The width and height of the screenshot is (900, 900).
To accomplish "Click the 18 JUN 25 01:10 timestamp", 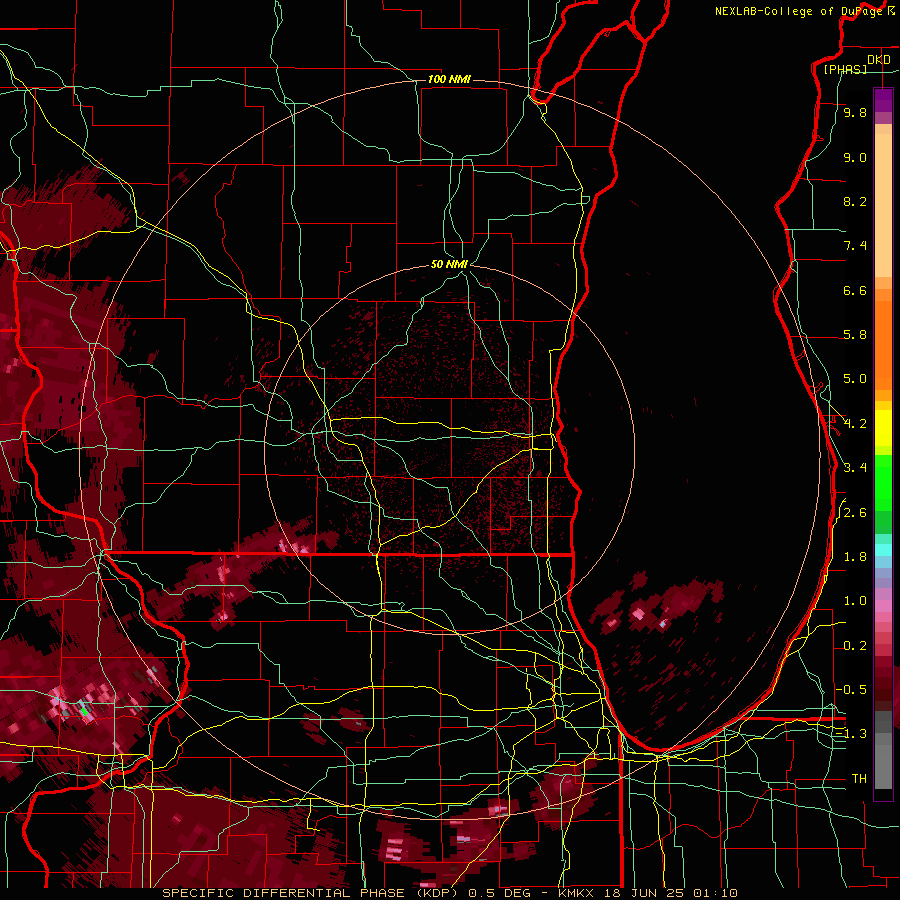I will [x=671, y=893].
